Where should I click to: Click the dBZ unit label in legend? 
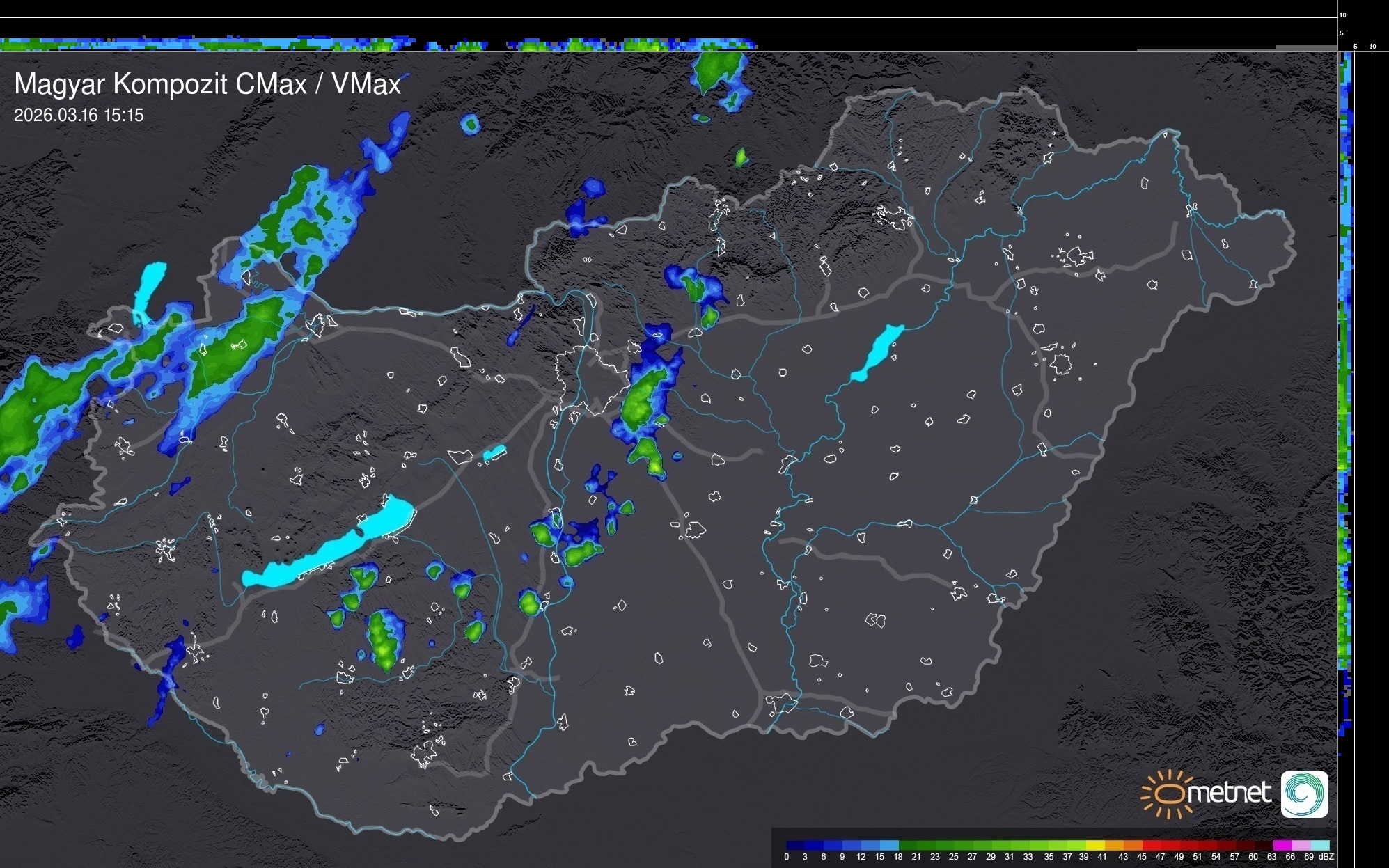point(1326,857)
